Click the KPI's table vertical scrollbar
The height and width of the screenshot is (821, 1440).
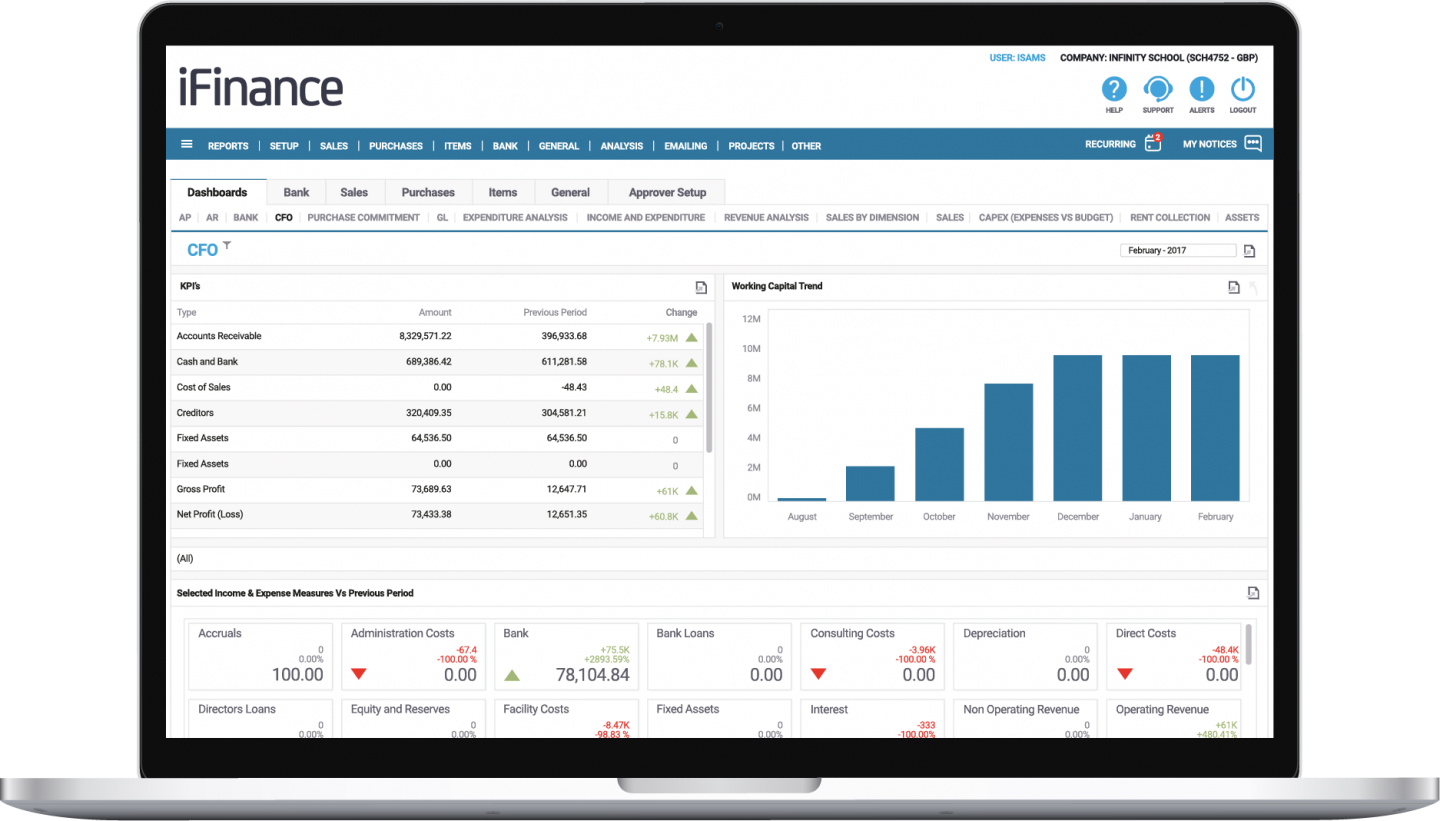pyautogui.click(x=709, y=385)
